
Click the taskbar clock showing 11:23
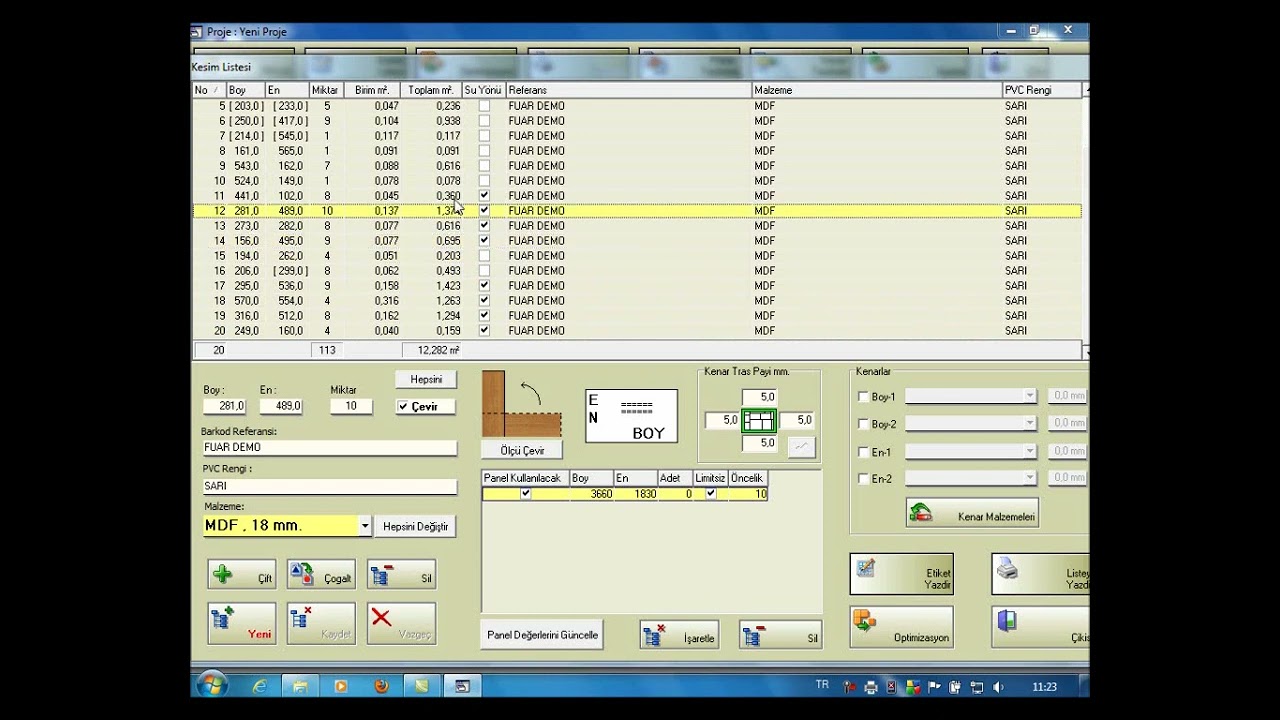pos(1044,687)
